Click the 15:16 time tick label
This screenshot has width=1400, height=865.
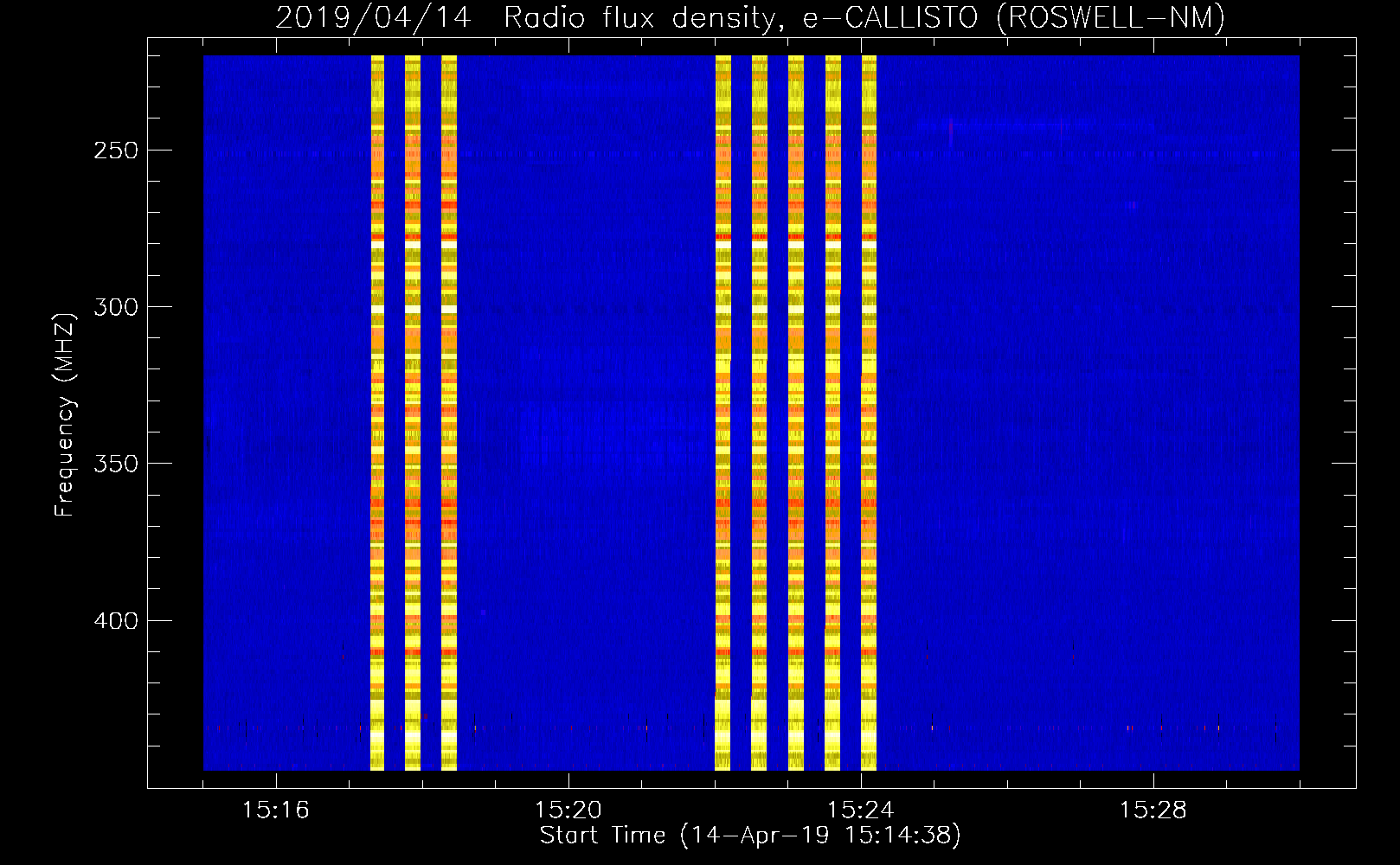coord(275,810)
